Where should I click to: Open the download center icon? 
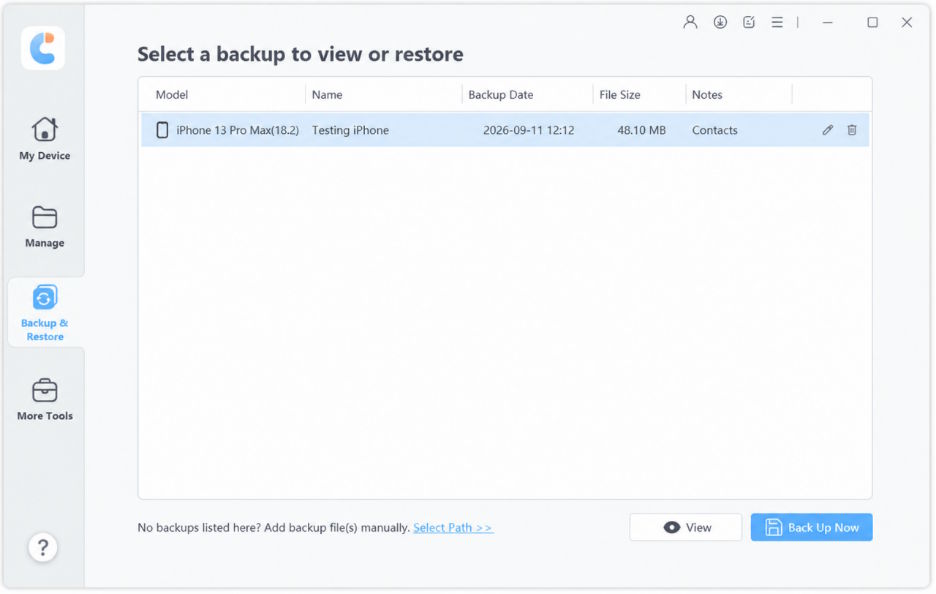[720, 23]
